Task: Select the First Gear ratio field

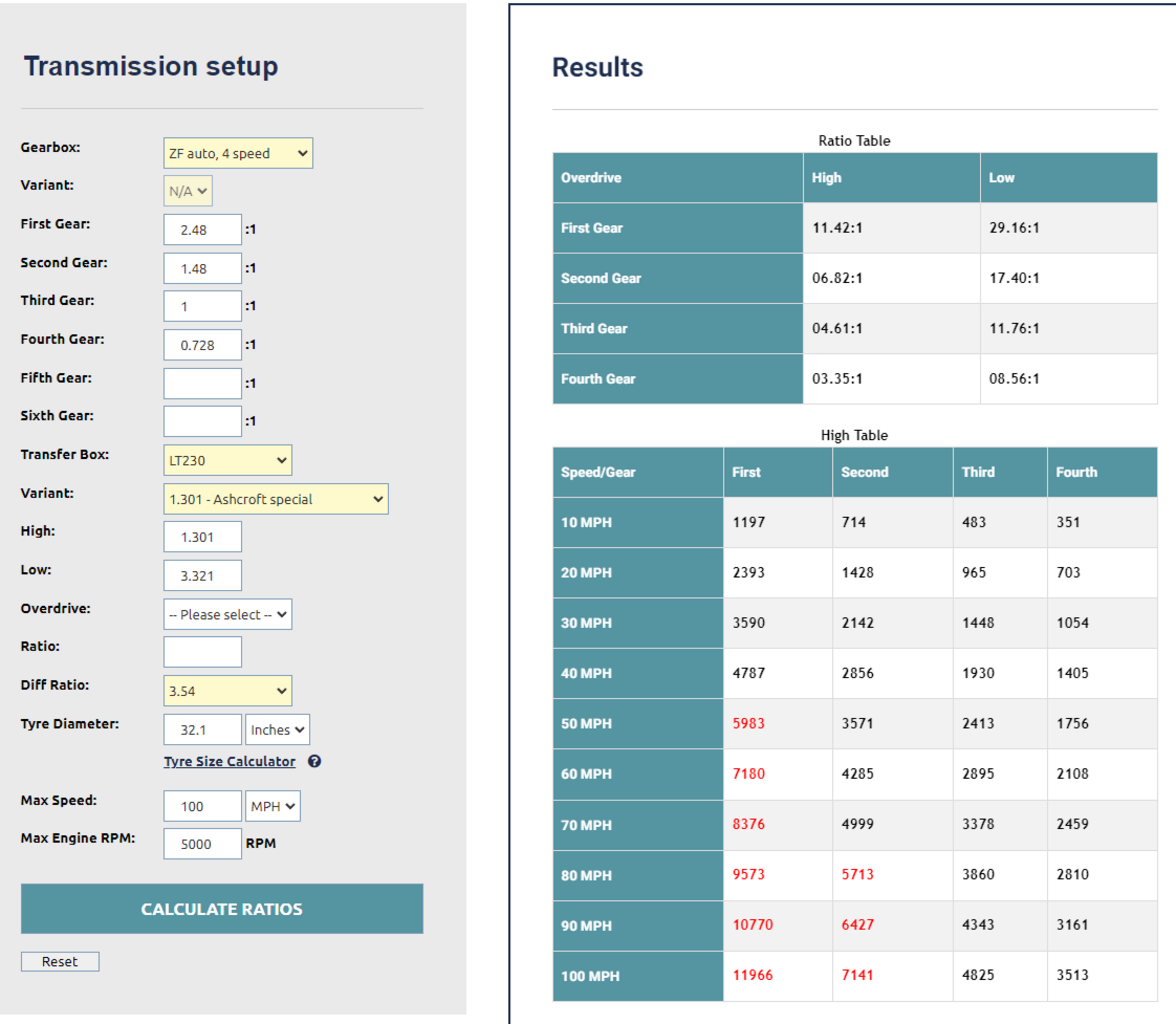Action: (202, 230)
